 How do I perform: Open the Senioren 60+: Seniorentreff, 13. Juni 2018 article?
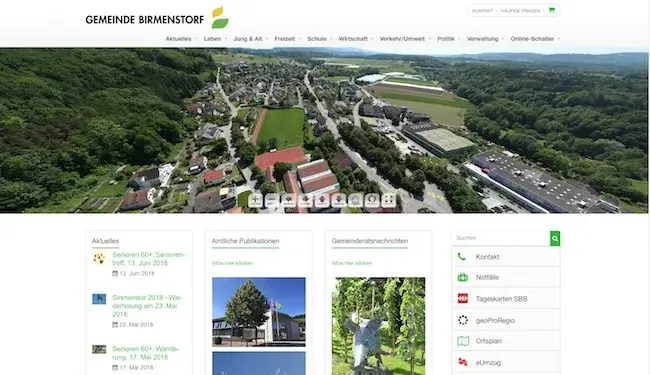(x=148, y=259)
